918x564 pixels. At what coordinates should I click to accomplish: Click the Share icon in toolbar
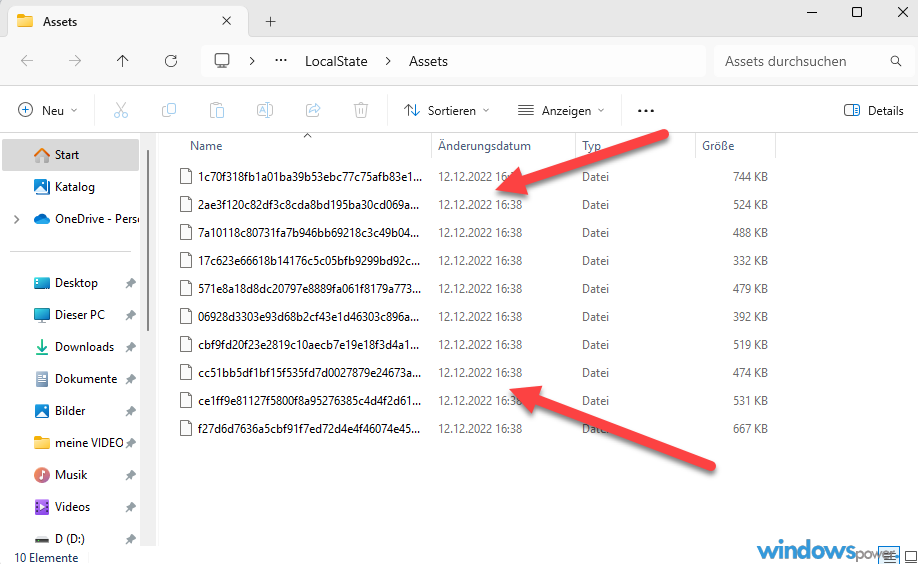[x=313, y=110]
